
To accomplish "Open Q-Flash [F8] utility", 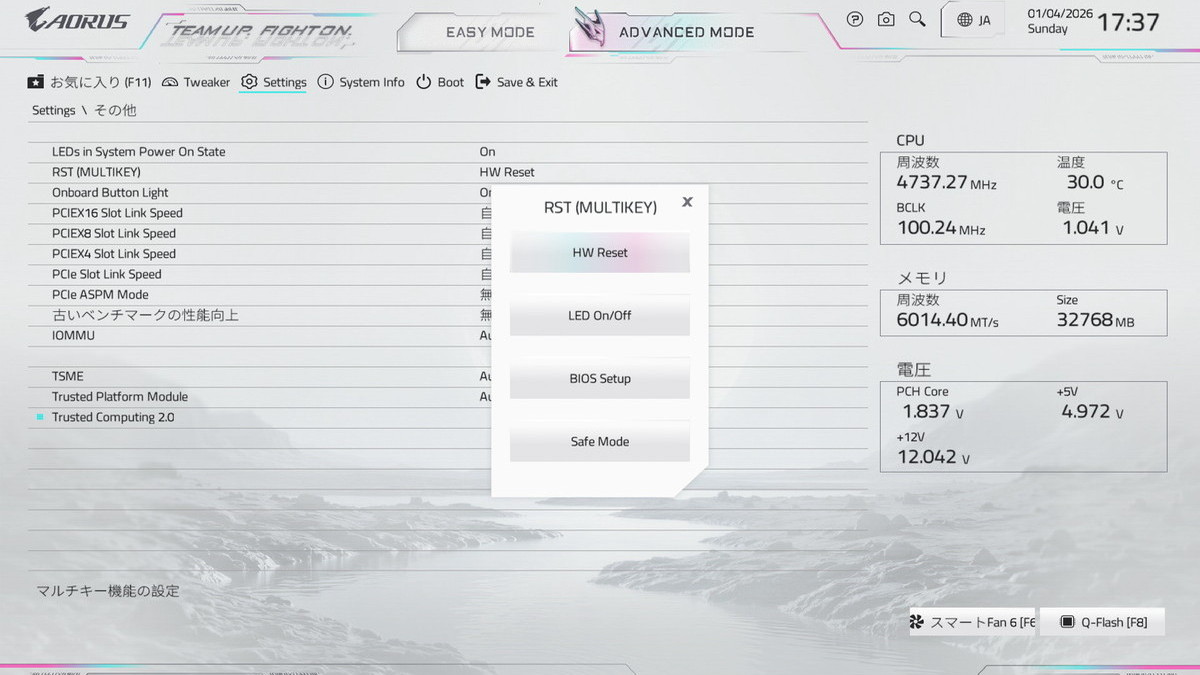I will pos(1104,622).
